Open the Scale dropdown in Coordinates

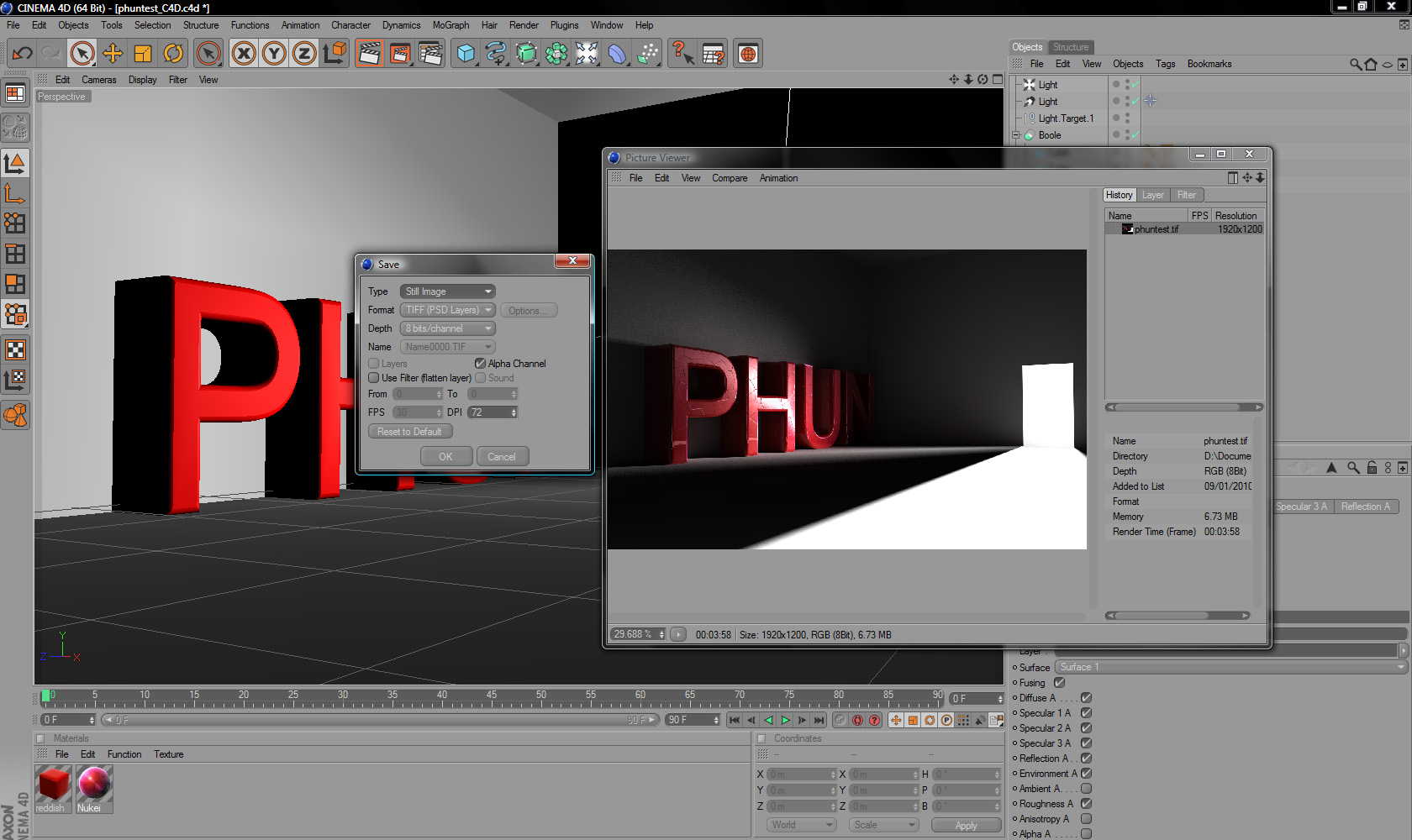click(x=883, y=825)
